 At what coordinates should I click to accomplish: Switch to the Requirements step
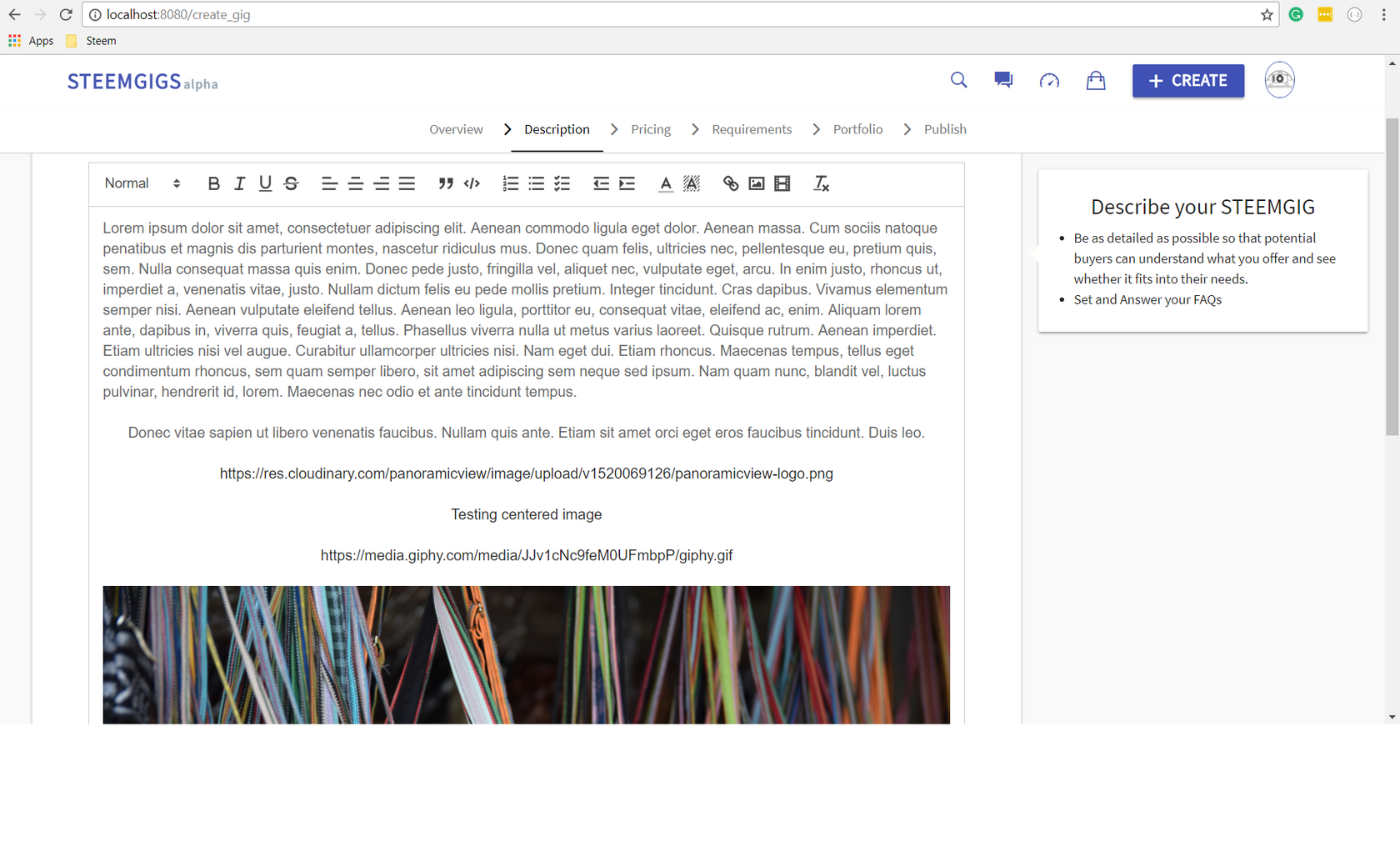[x=752, y=129]
